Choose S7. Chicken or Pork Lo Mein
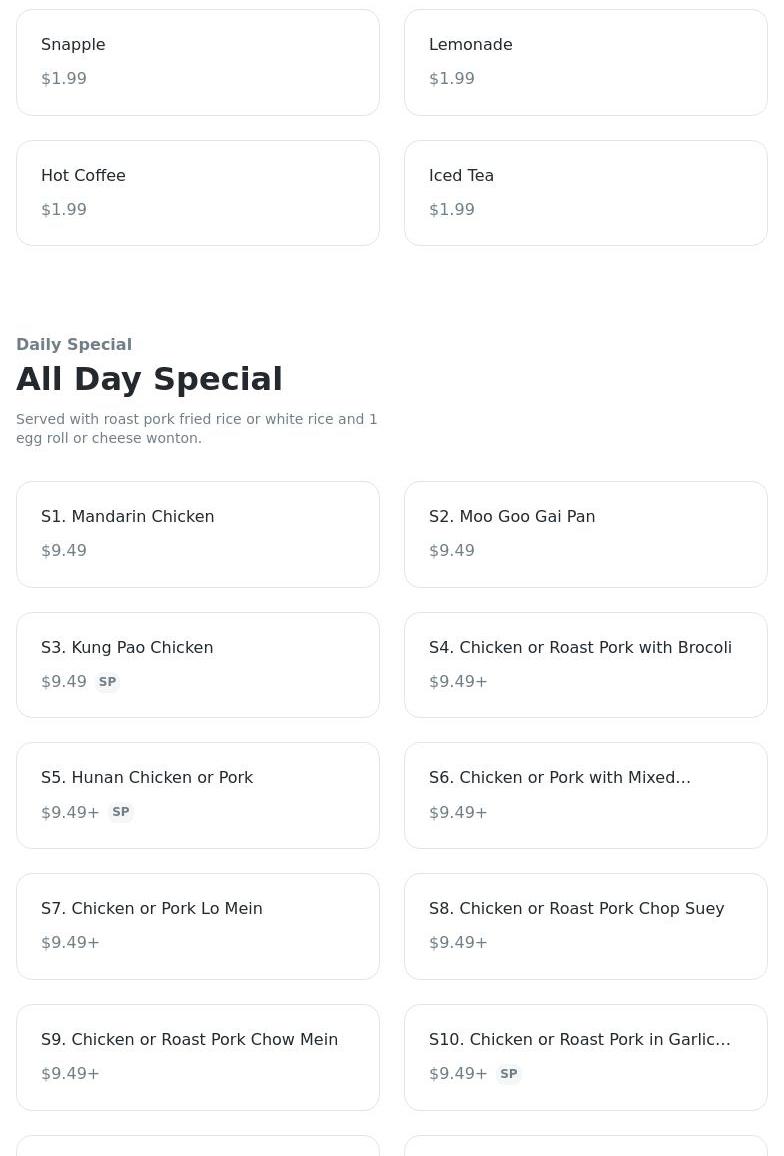Viewport: 784px width, 1156px height. (197, 926)
